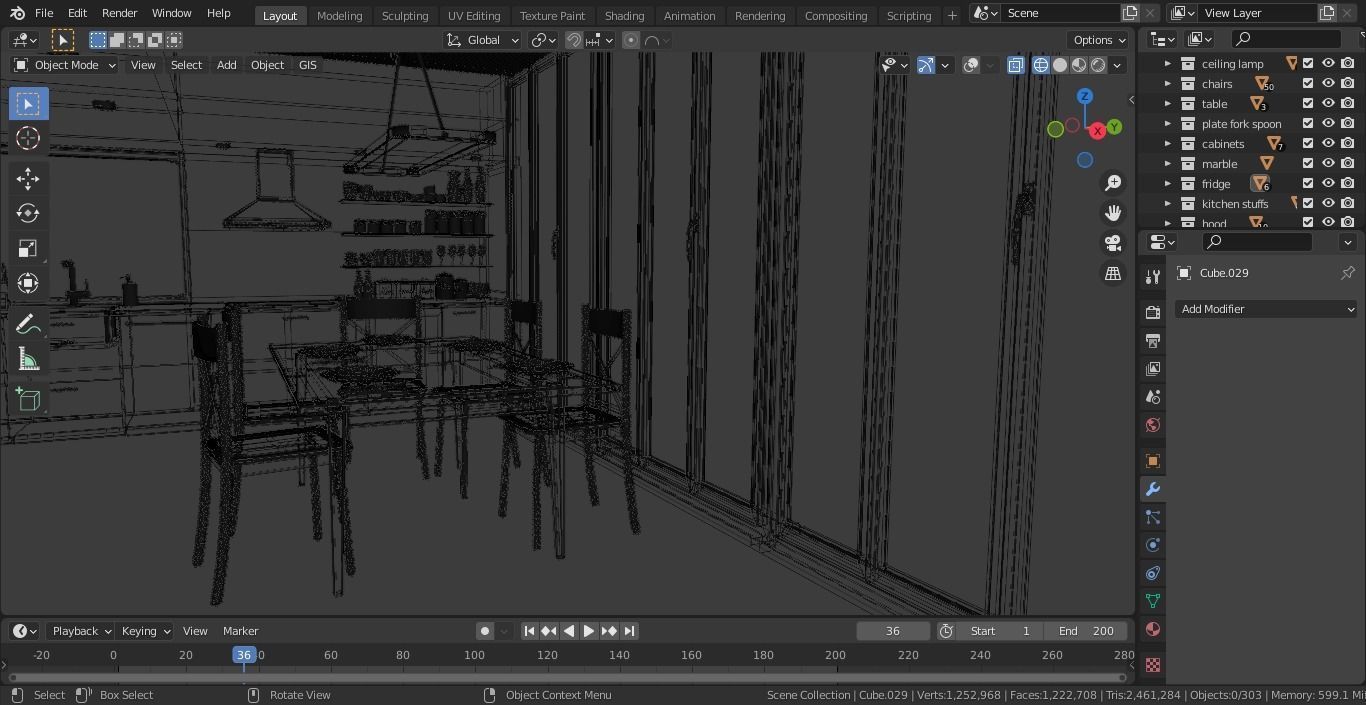Open the Object Constraints properties tab
1366x705 pixels.
1153,573
